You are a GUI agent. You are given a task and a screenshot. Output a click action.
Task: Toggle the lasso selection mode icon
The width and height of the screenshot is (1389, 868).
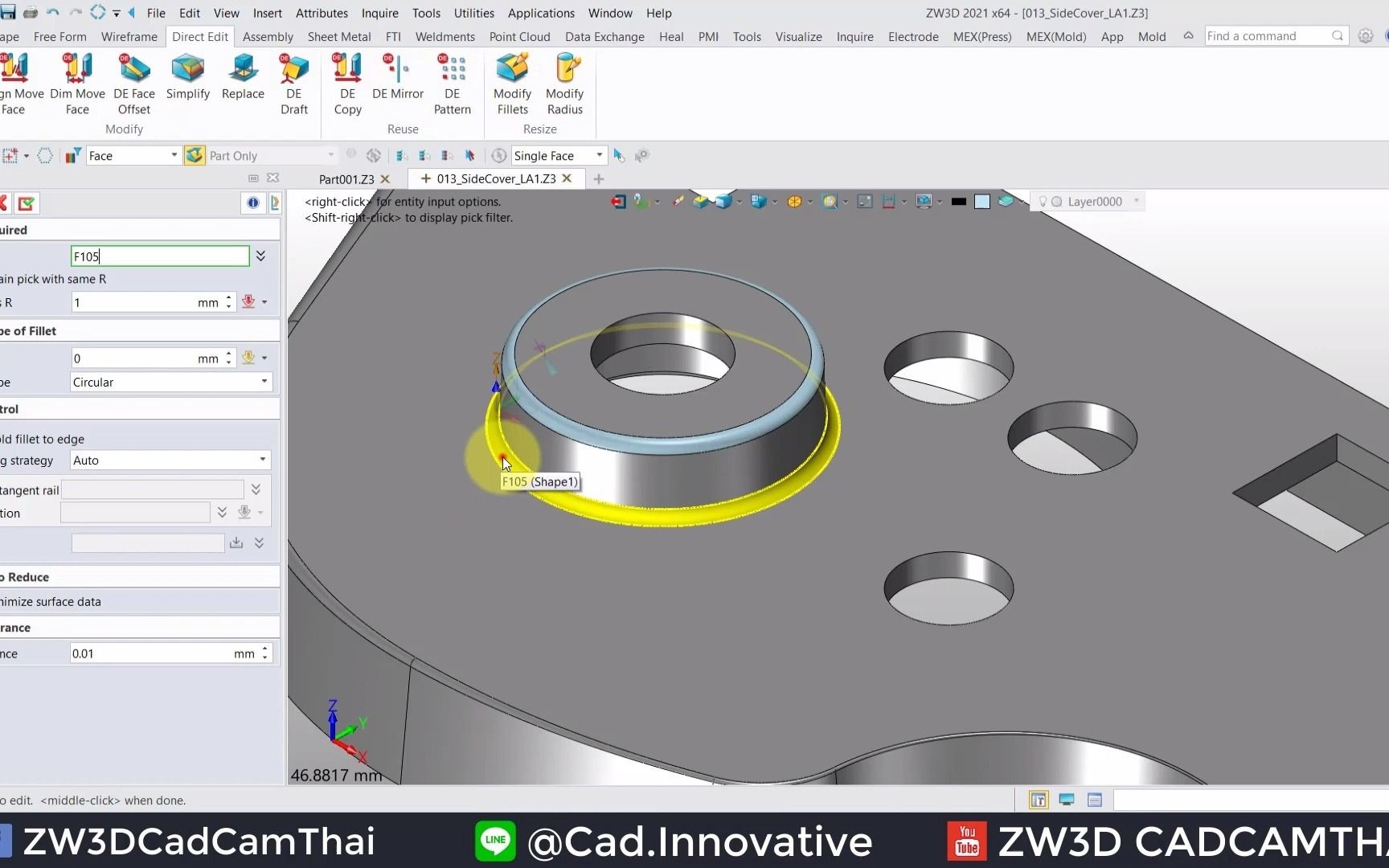(46, 155)
